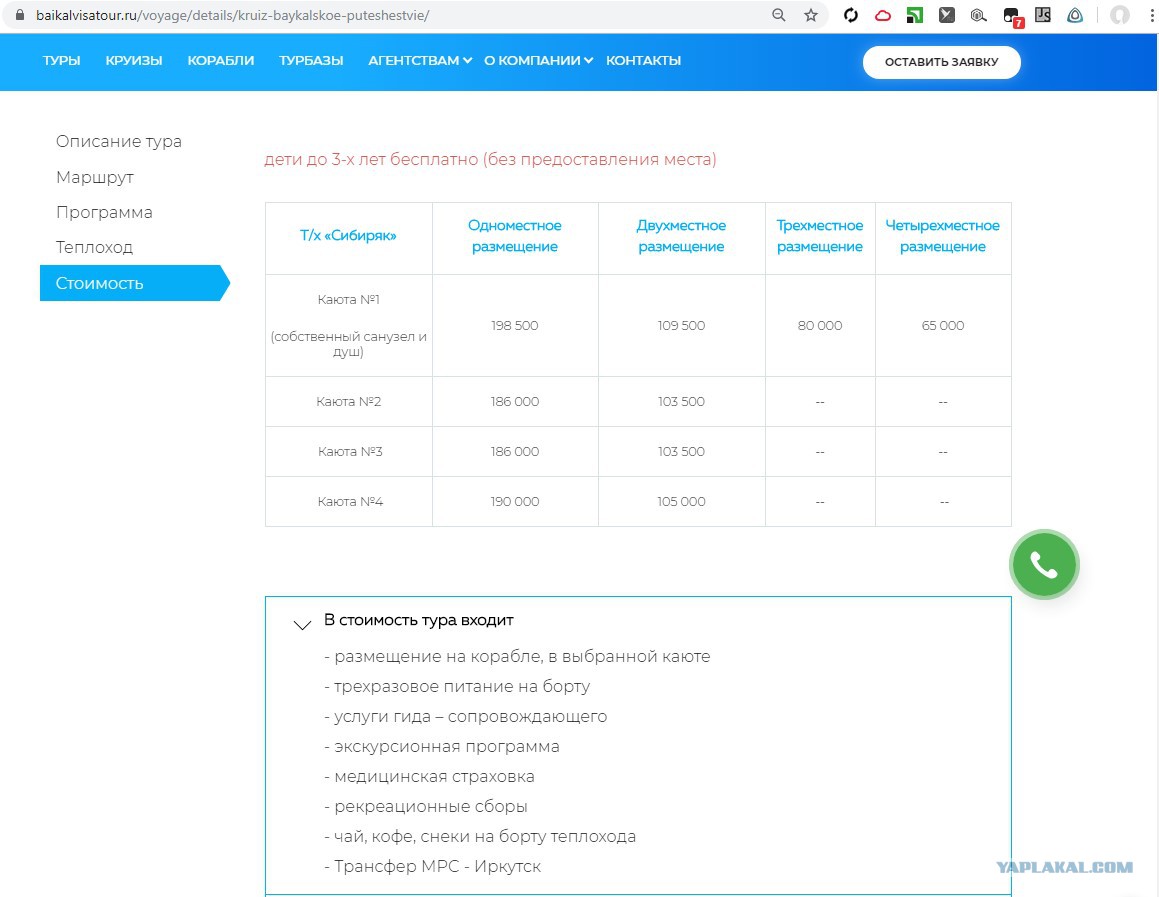This screenshot has width=1159, height=897.
Task: Click the ОСТАВИТЬ ЗАЯВКУ button
Action: click(x=942, y=62)
